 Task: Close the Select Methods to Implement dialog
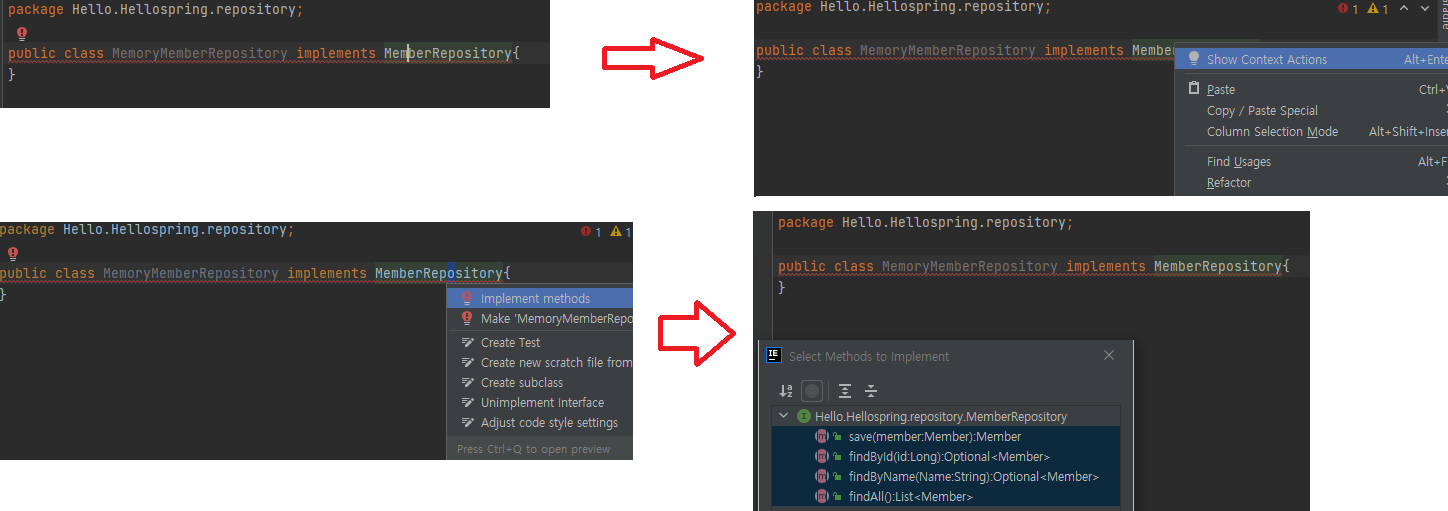click(1108, 355)
